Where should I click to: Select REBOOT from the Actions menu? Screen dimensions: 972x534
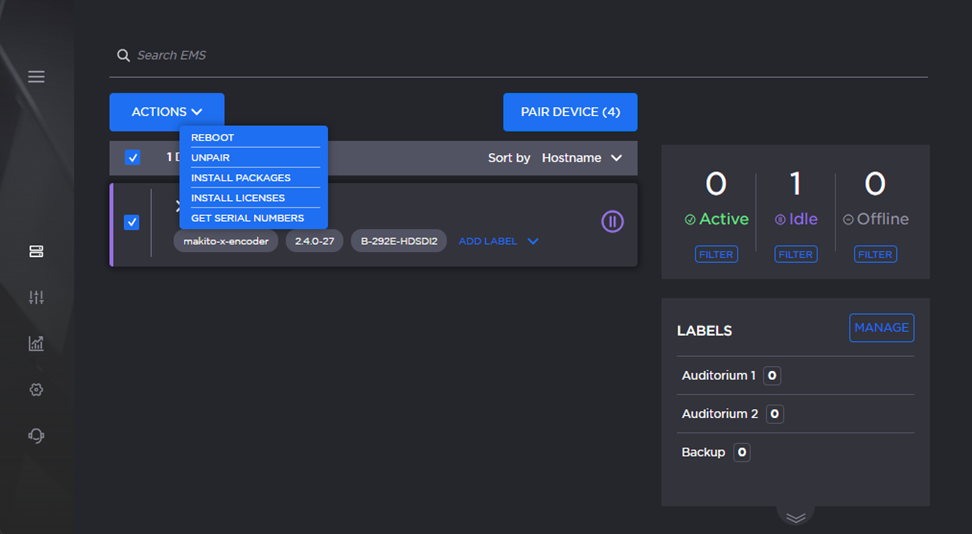click(213, 138)
